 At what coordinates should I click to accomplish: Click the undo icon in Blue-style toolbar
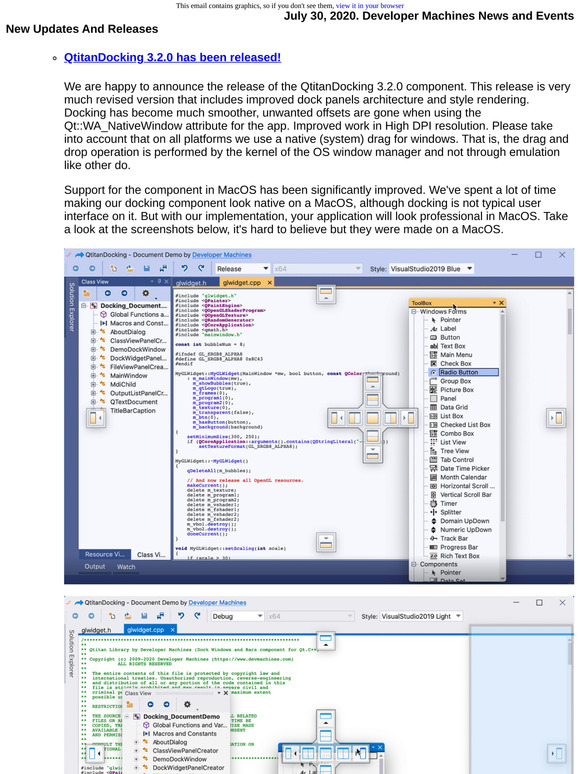click(184, 269)
